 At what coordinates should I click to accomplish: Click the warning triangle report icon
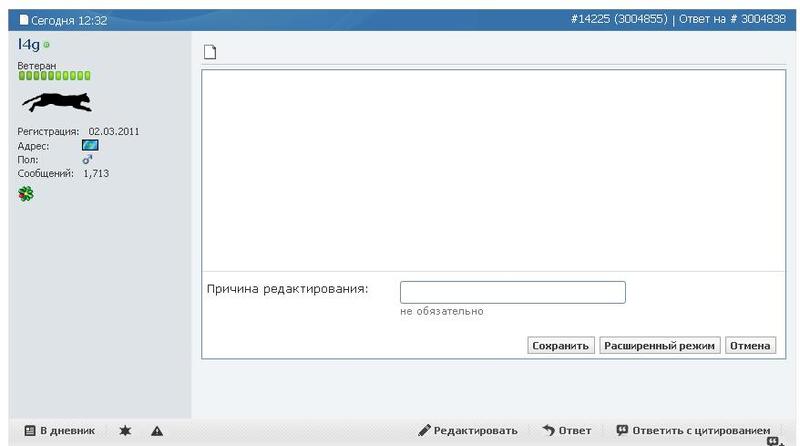click(156, 431)
